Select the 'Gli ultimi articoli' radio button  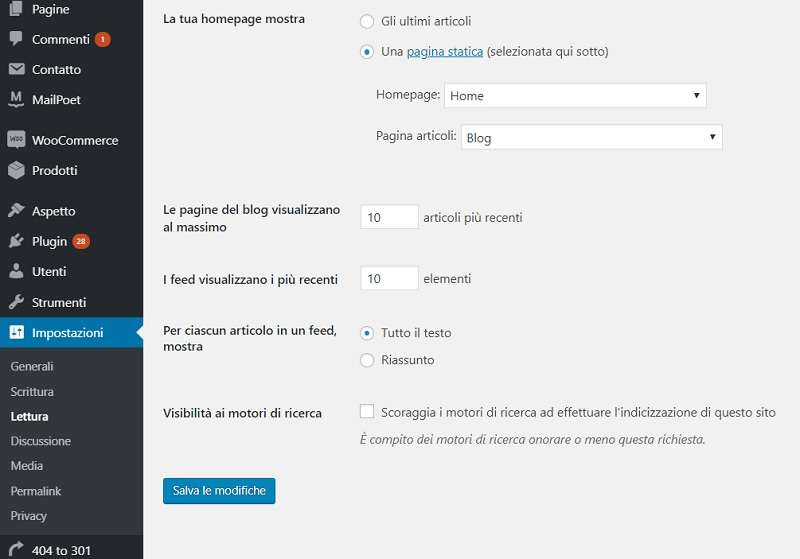[x=366, y=21]
